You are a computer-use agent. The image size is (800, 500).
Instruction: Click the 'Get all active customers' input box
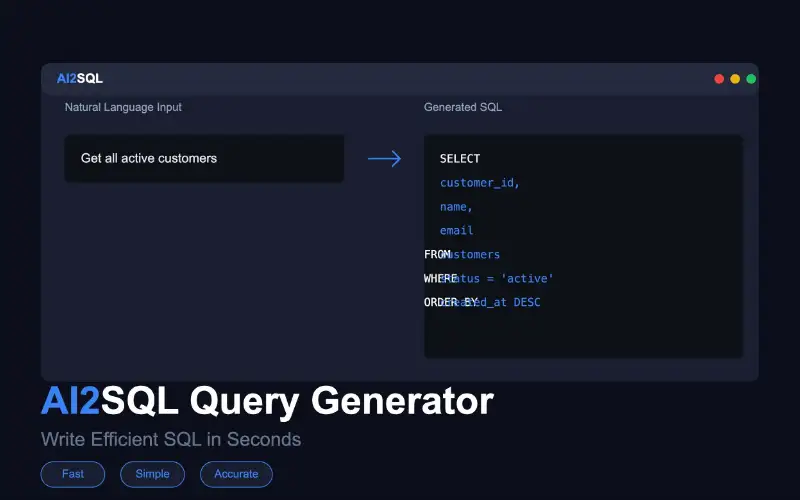(x=204, y=158)
